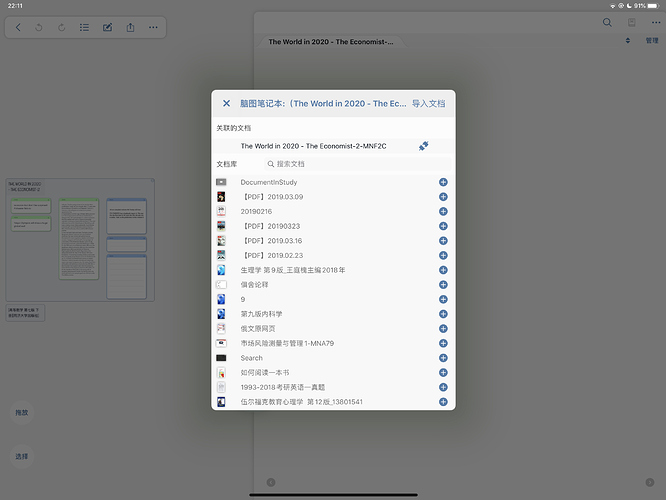Image resolution: width=666 pixels, height=500 pixels.
Task: Add 1993-2018考研英语一真题 with its plus button
Action: (443, 387)
